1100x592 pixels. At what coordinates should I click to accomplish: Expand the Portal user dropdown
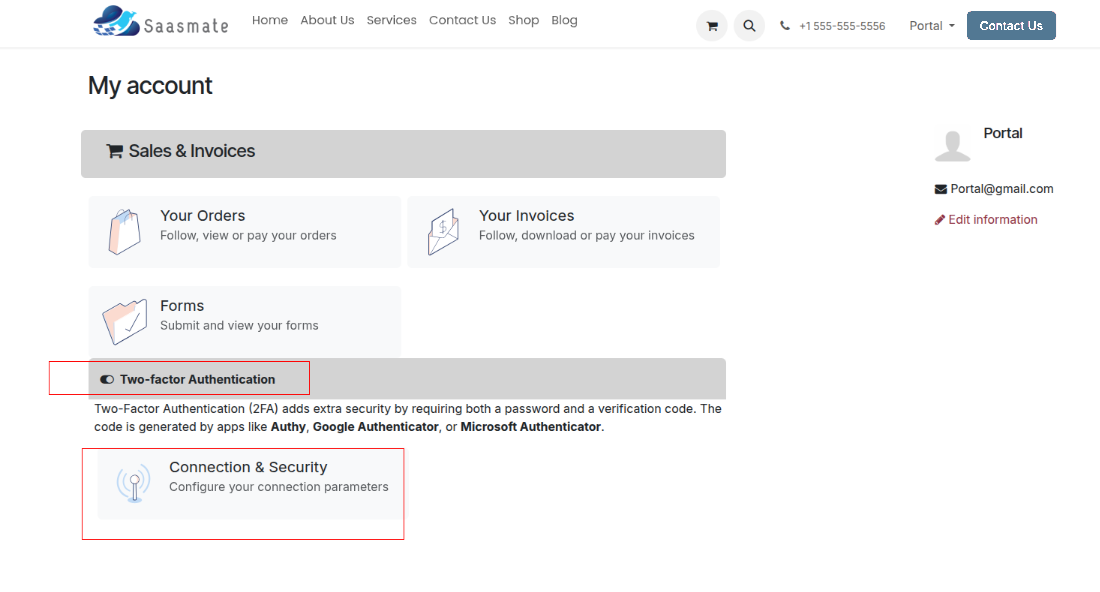coord(932,26)
